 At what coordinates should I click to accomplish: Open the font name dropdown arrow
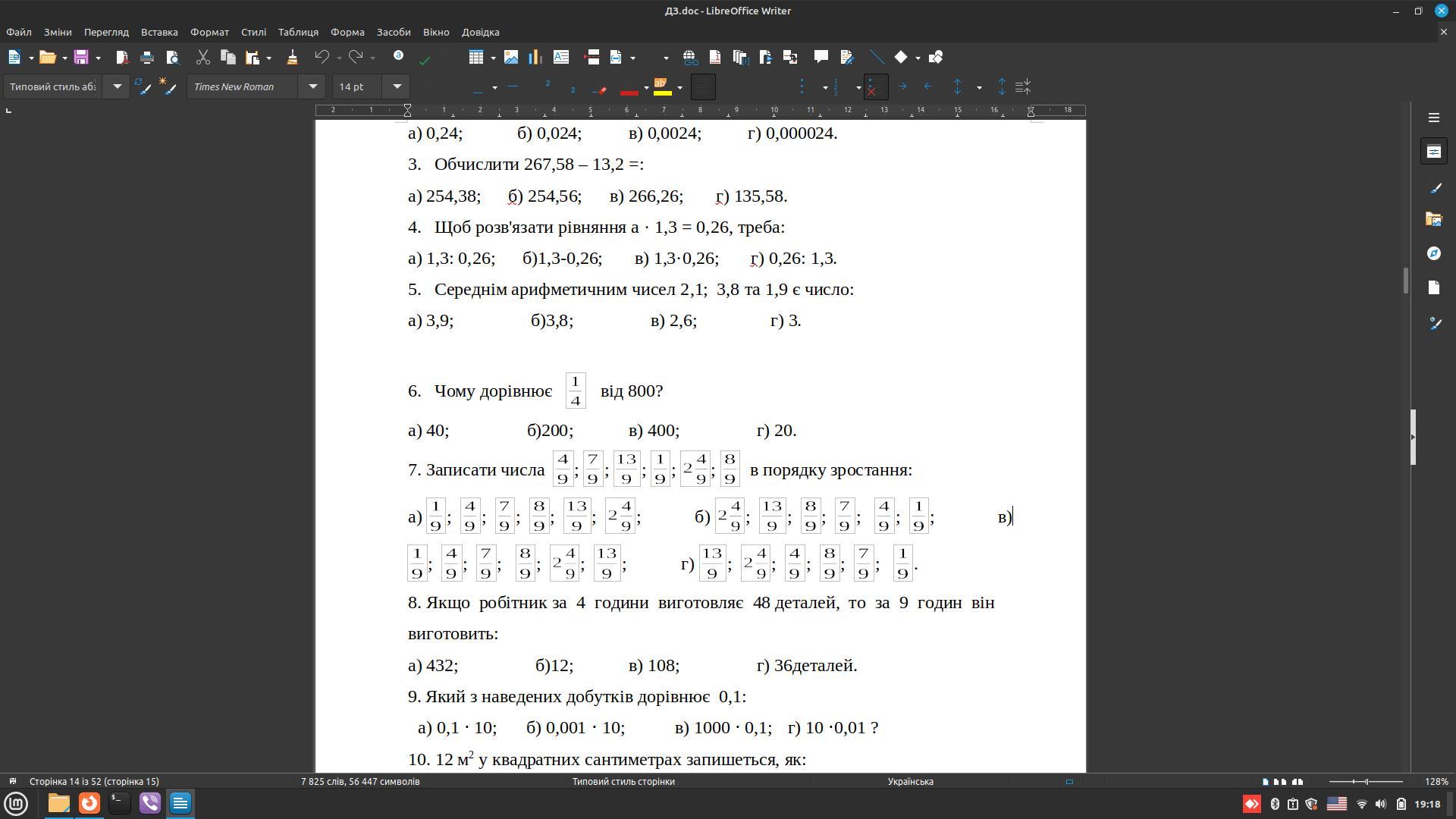pos(312,86)
